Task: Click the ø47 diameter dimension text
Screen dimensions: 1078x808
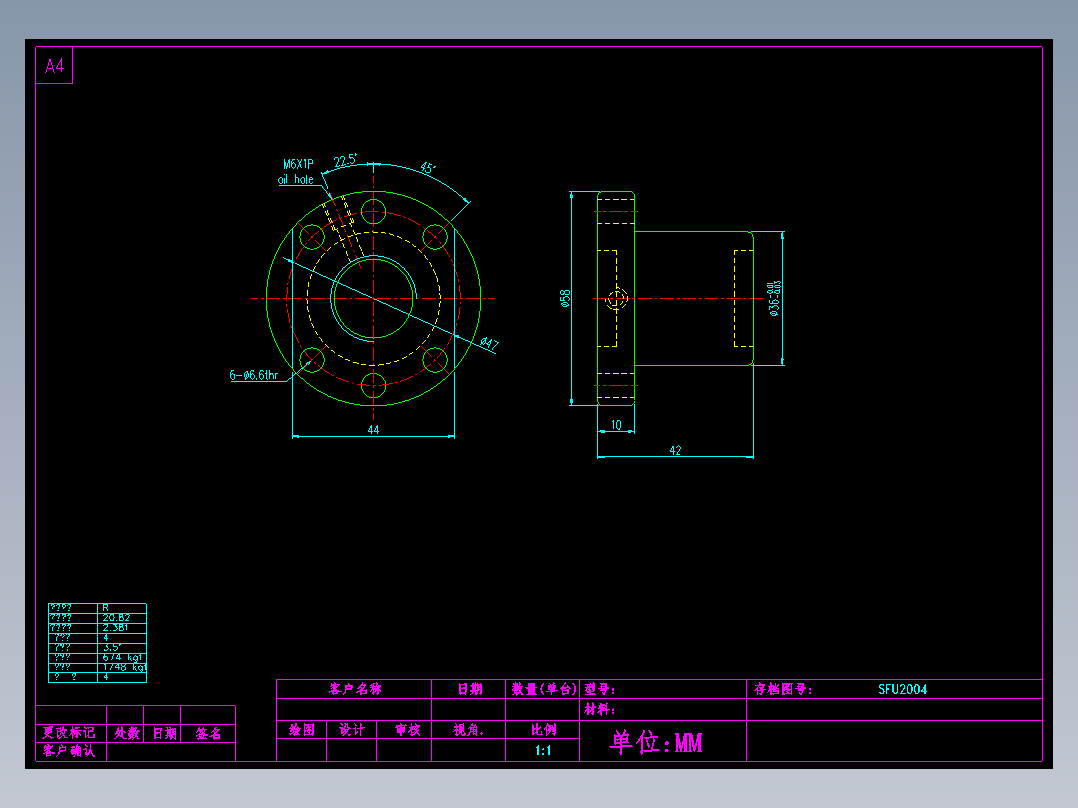Action: [490, 342]
